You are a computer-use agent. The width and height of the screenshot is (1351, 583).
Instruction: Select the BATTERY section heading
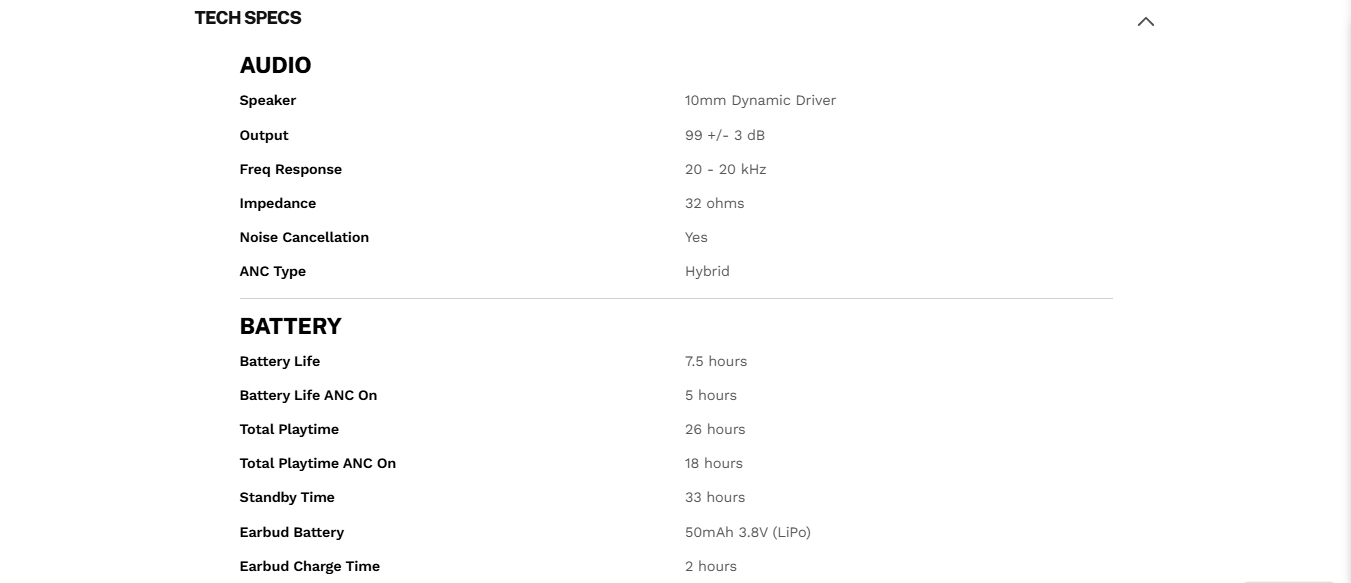(290, 327)
